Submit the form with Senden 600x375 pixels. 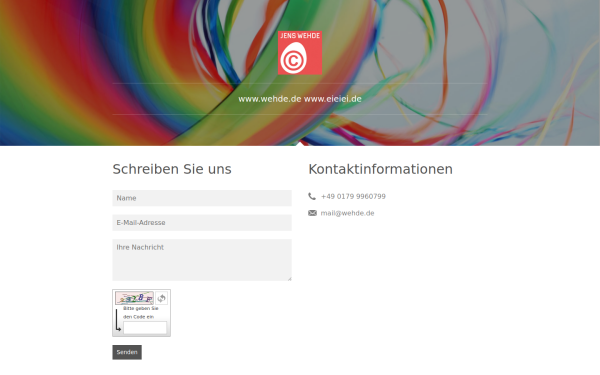[127, 352]
